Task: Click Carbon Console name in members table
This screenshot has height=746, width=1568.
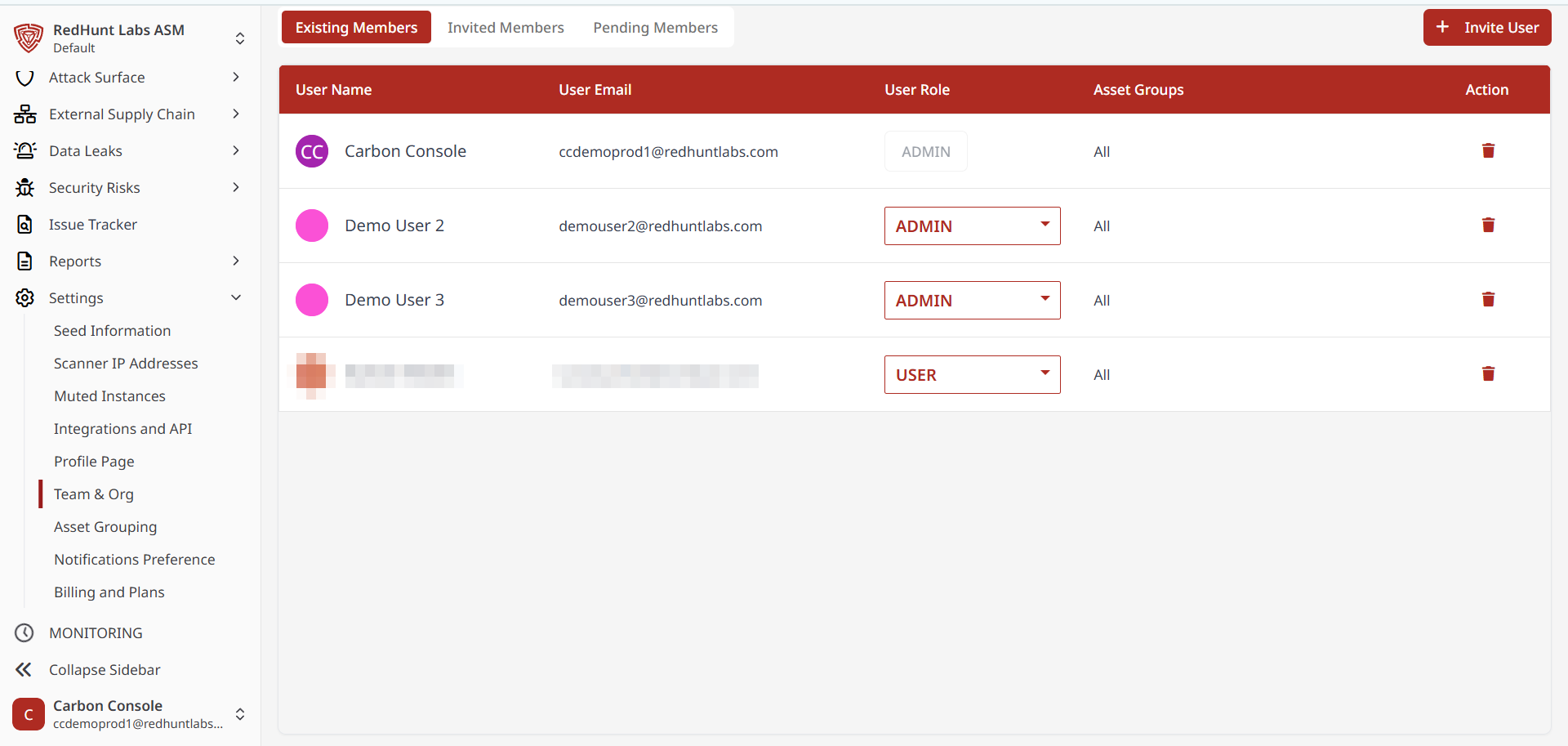Action: click(x=405, y=151)
